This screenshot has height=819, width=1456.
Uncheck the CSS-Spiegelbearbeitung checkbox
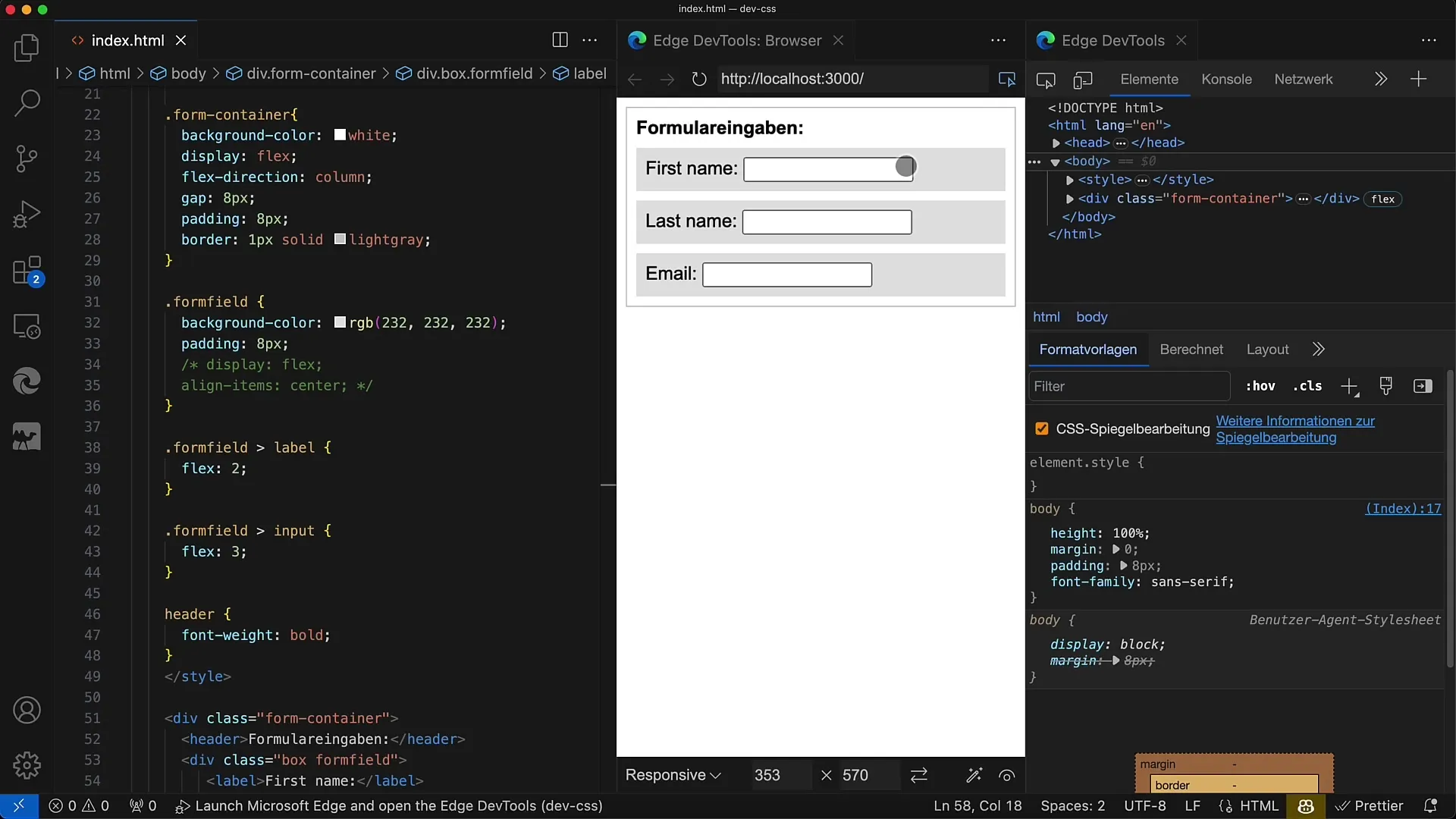(1042, 429)
